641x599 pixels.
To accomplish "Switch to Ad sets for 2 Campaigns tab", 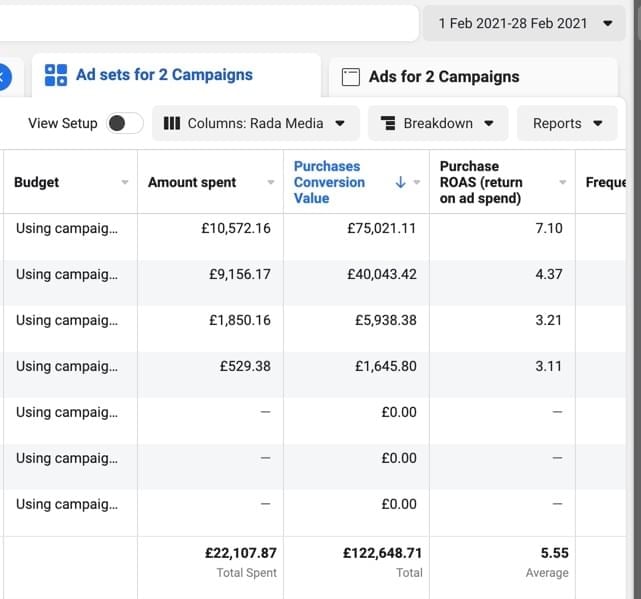I will click(164, 75).
